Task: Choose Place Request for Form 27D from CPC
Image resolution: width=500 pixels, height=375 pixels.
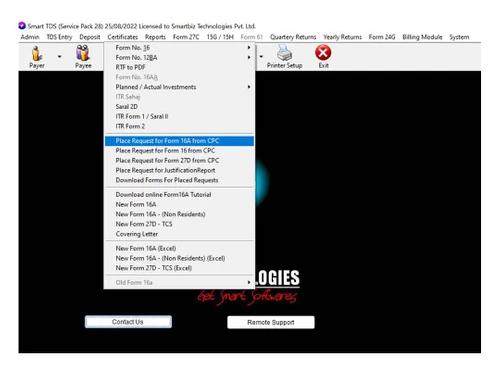Action: point(179,160)
